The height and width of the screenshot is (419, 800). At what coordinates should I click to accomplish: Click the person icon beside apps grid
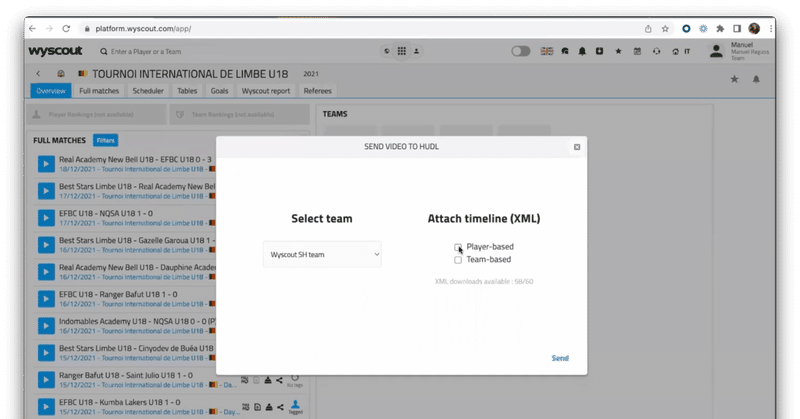pos(416,51)
